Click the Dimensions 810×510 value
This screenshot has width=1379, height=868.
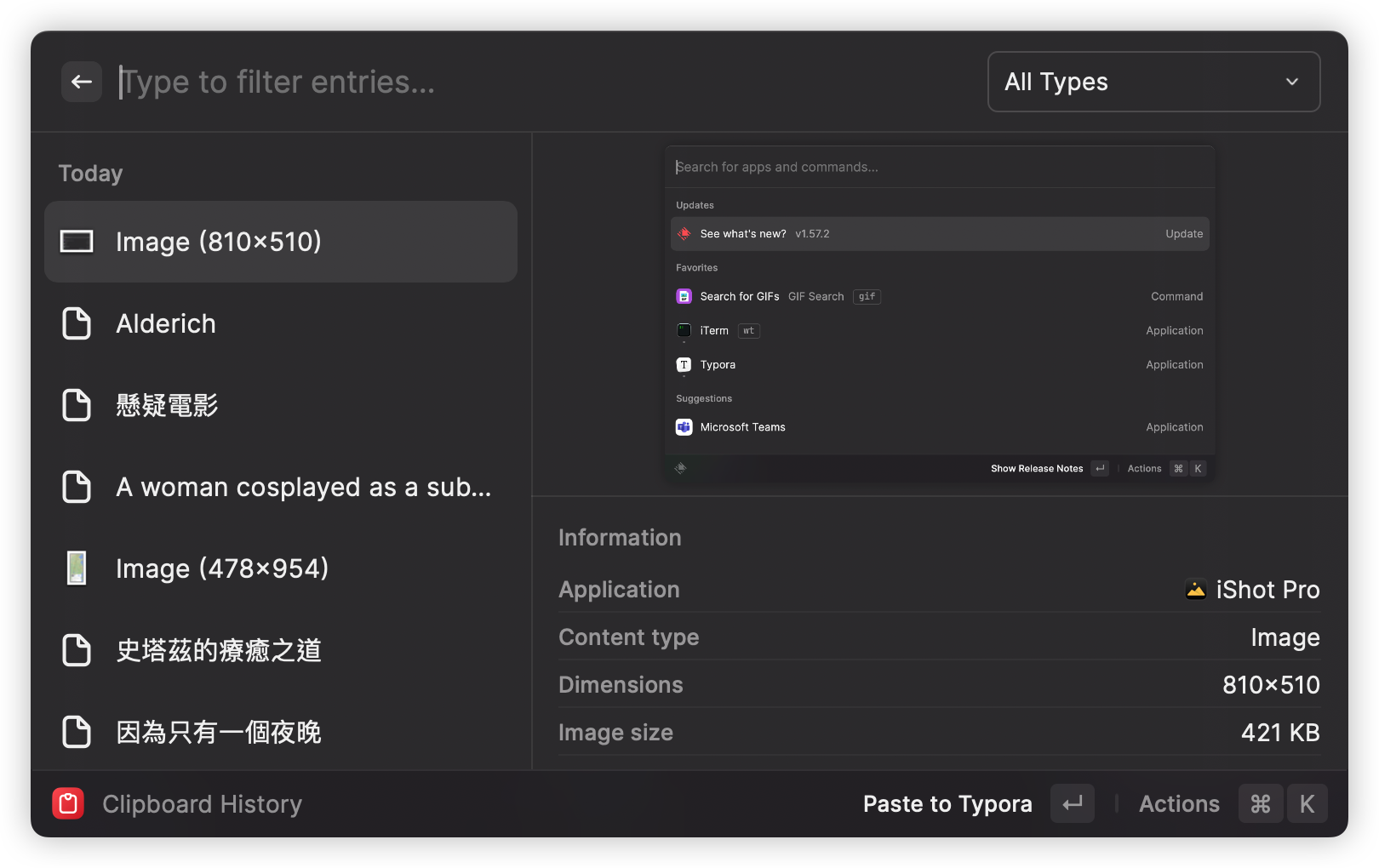[x=1271, y=685]
